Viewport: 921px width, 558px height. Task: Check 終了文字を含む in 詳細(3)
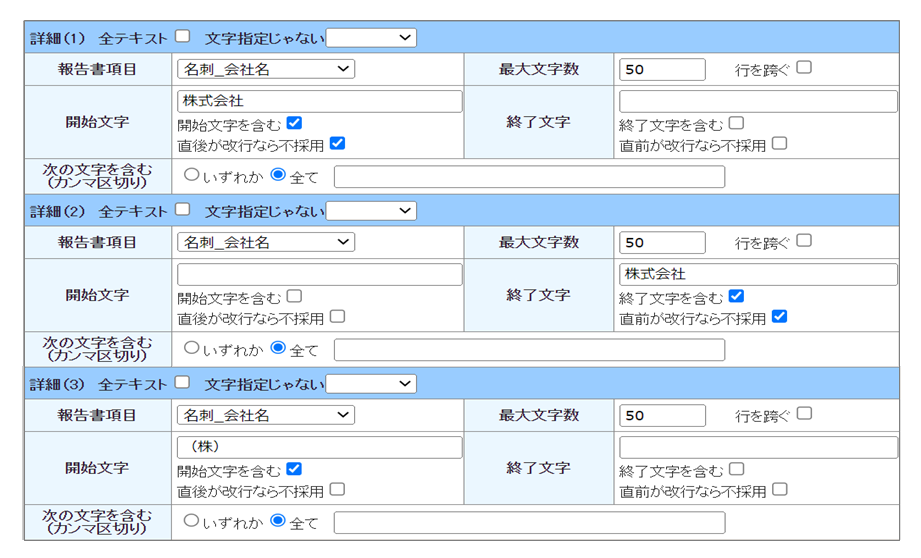click(736, 469)
